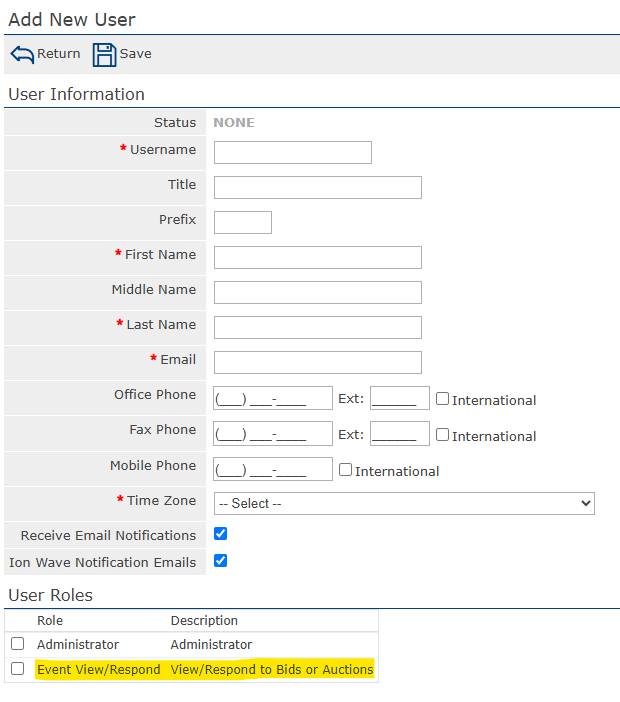
Task: Click the Administrator role name cell
Action: (x=78, y=645)
